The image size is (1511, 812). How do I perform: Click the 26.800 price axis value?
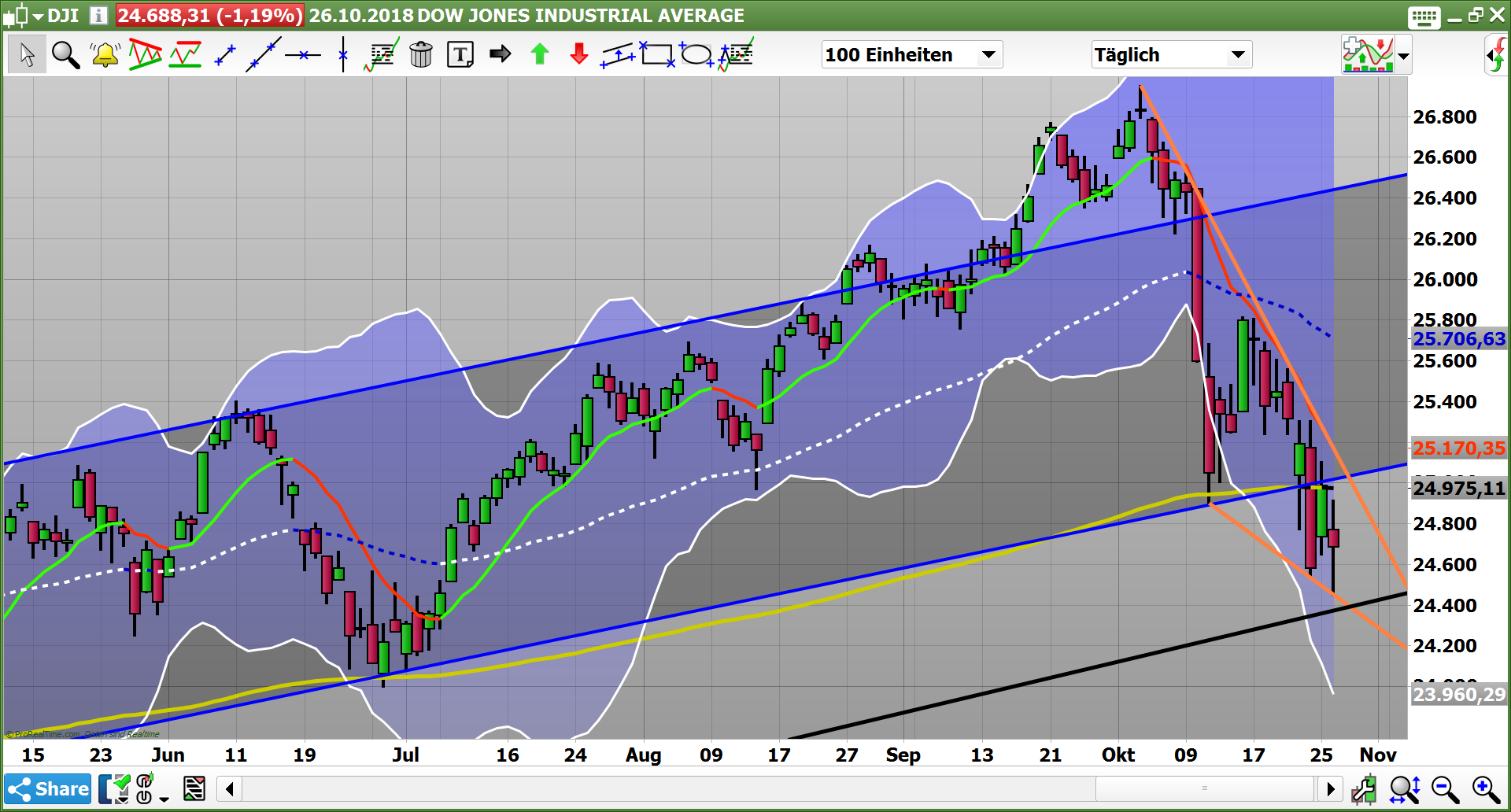coord(1445,117)
